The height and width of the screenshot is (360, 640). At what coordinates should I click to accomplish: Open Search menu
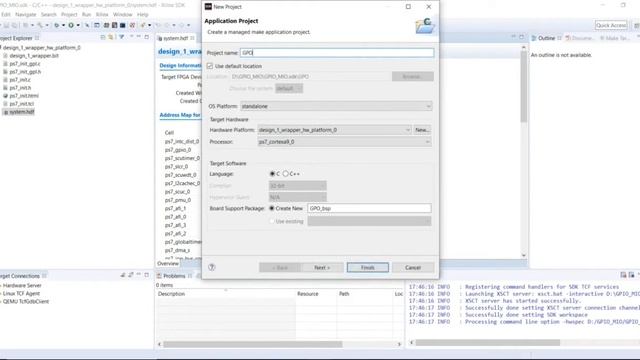[49, 14]
